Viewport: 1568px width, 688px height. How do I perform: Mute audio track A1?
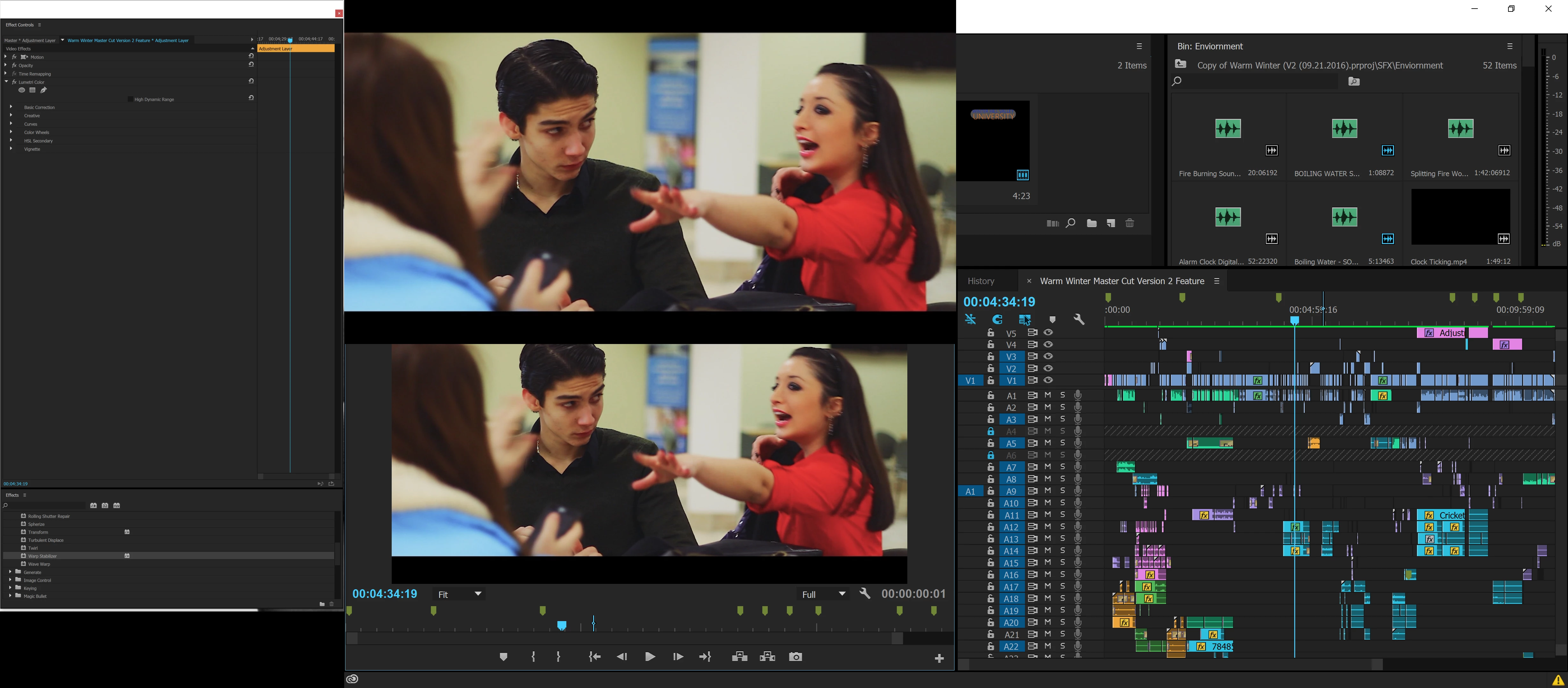pos(1048,395)
